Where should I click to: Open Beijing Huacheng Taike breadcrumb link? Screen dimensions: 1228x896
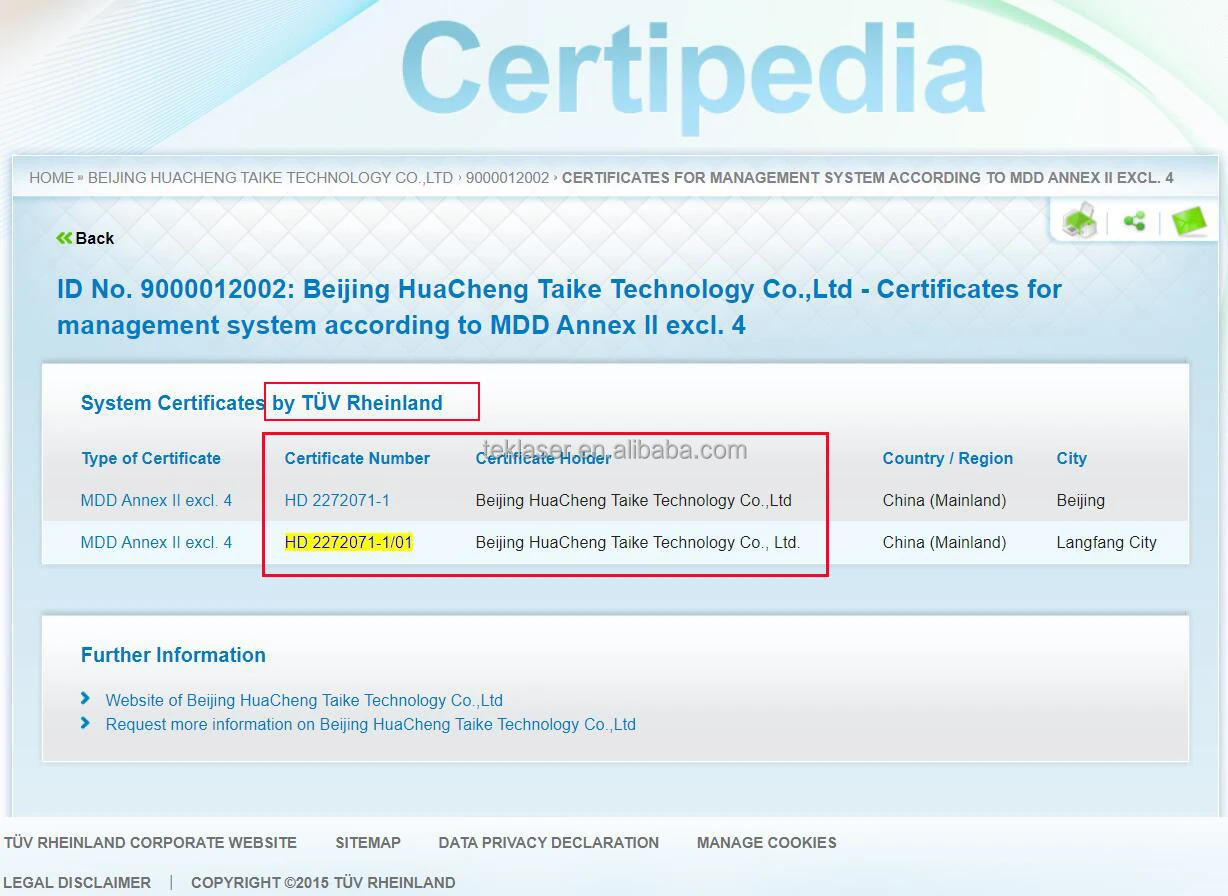pos(270,178)
